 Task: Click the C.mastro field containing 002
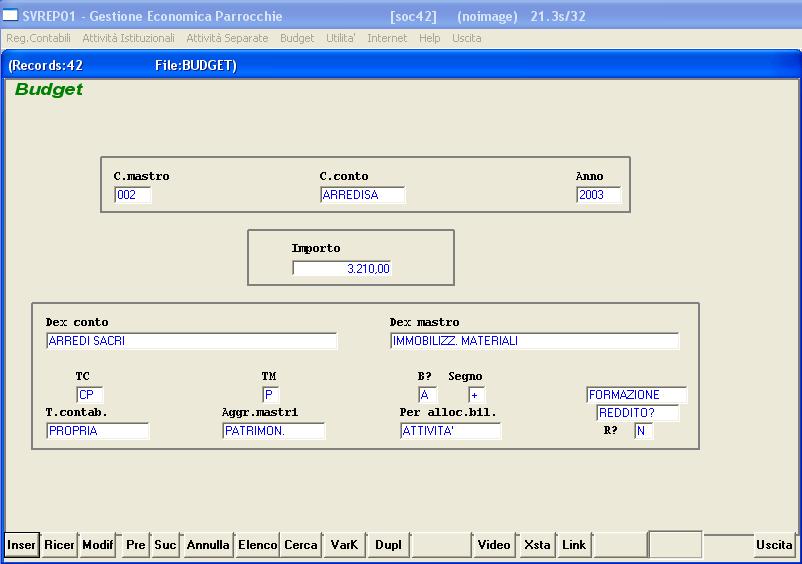click(133, 195)
